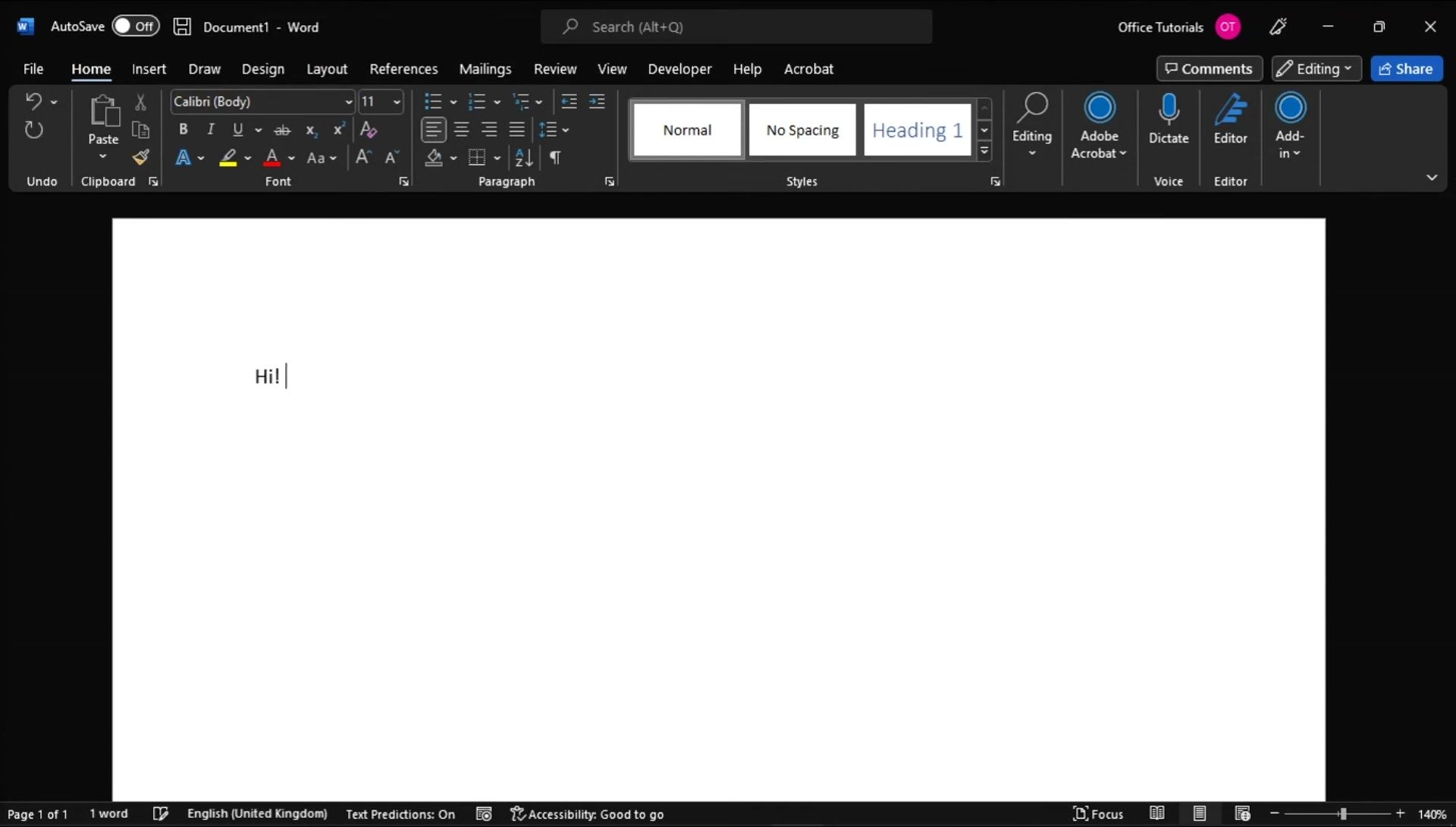Click the Undo arrow icon
The width and height of the screenshot is (1456, 827).
pyautogui.click(x=33, y=101)
